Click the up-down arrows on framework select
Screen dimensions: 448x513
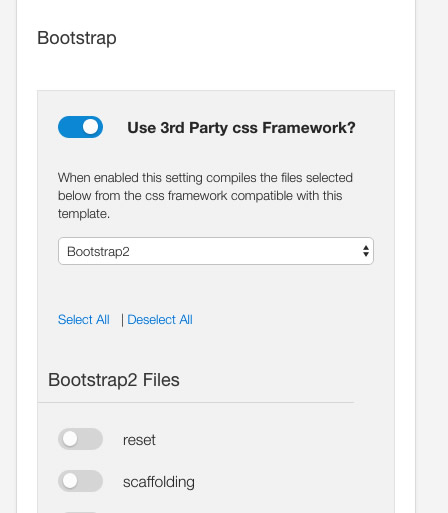tap(366, 251)
